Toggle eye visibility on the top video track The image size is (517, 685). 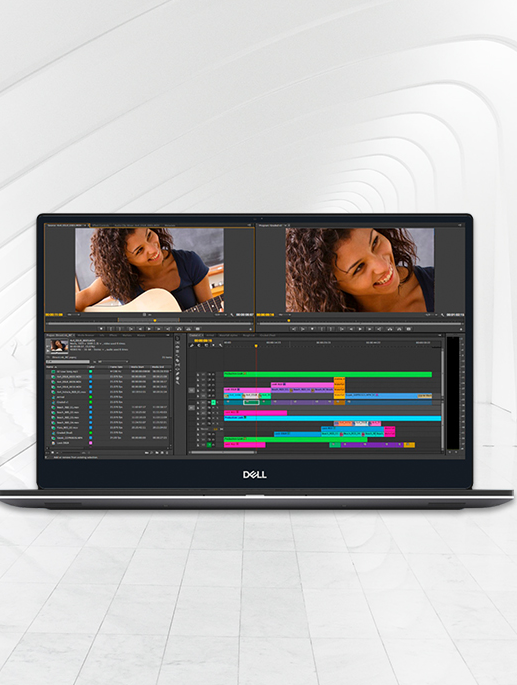pyautogui.click(x=213, y=374)
